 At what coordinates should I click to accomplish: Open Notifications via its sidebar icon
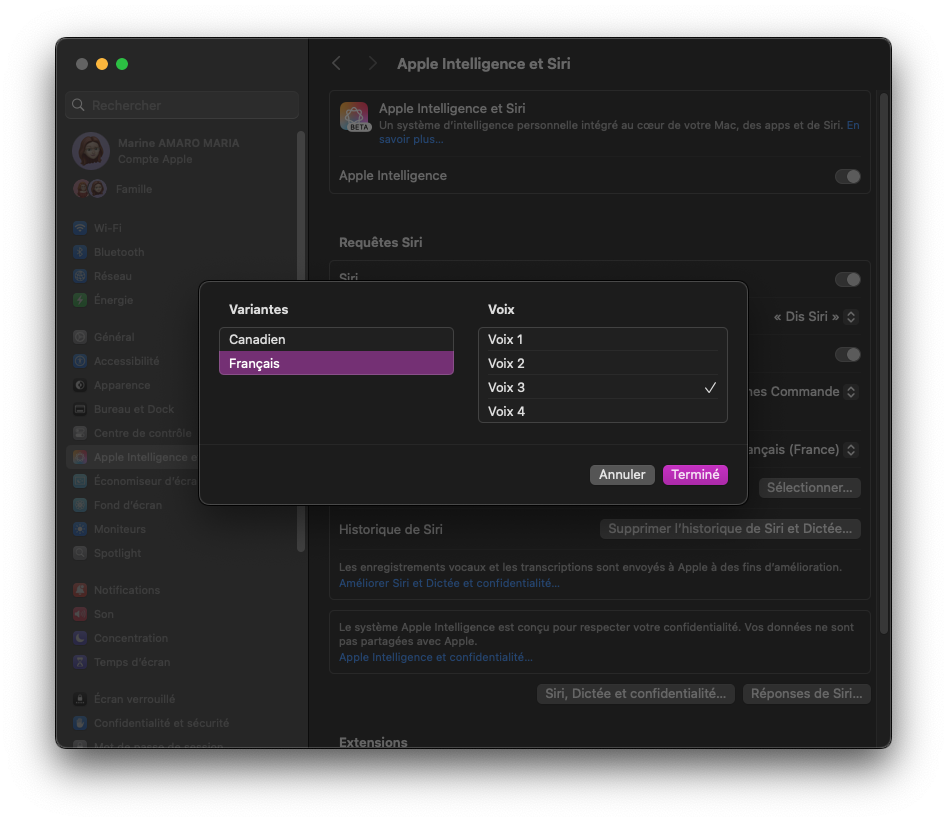[80, 590]
